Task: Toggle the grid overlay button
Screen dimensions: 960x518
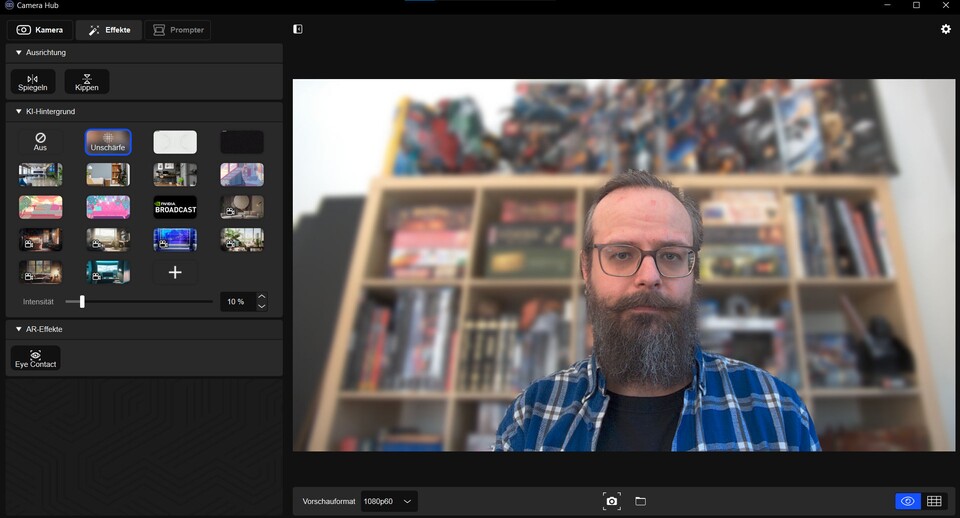Action: [934, 501]
